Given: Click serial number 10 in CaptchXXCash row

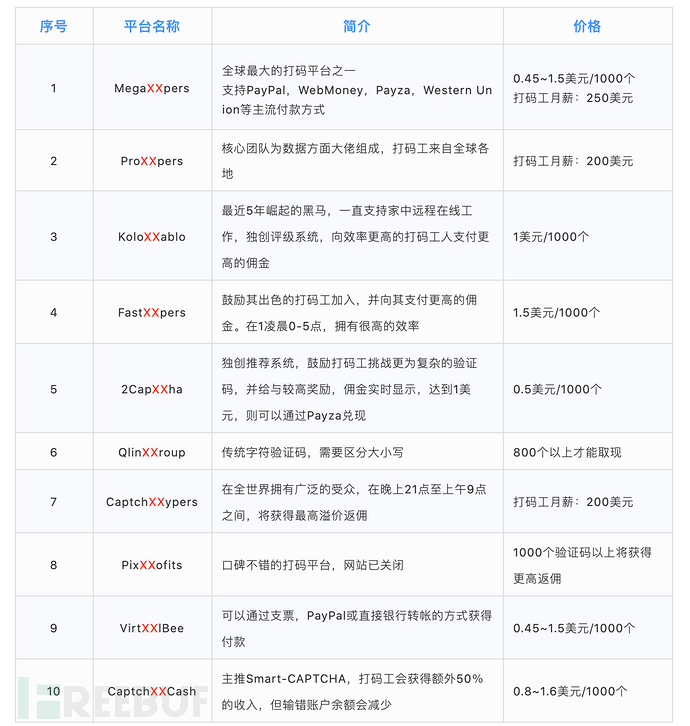Looking at the screenshot, I should click(54, 691).
